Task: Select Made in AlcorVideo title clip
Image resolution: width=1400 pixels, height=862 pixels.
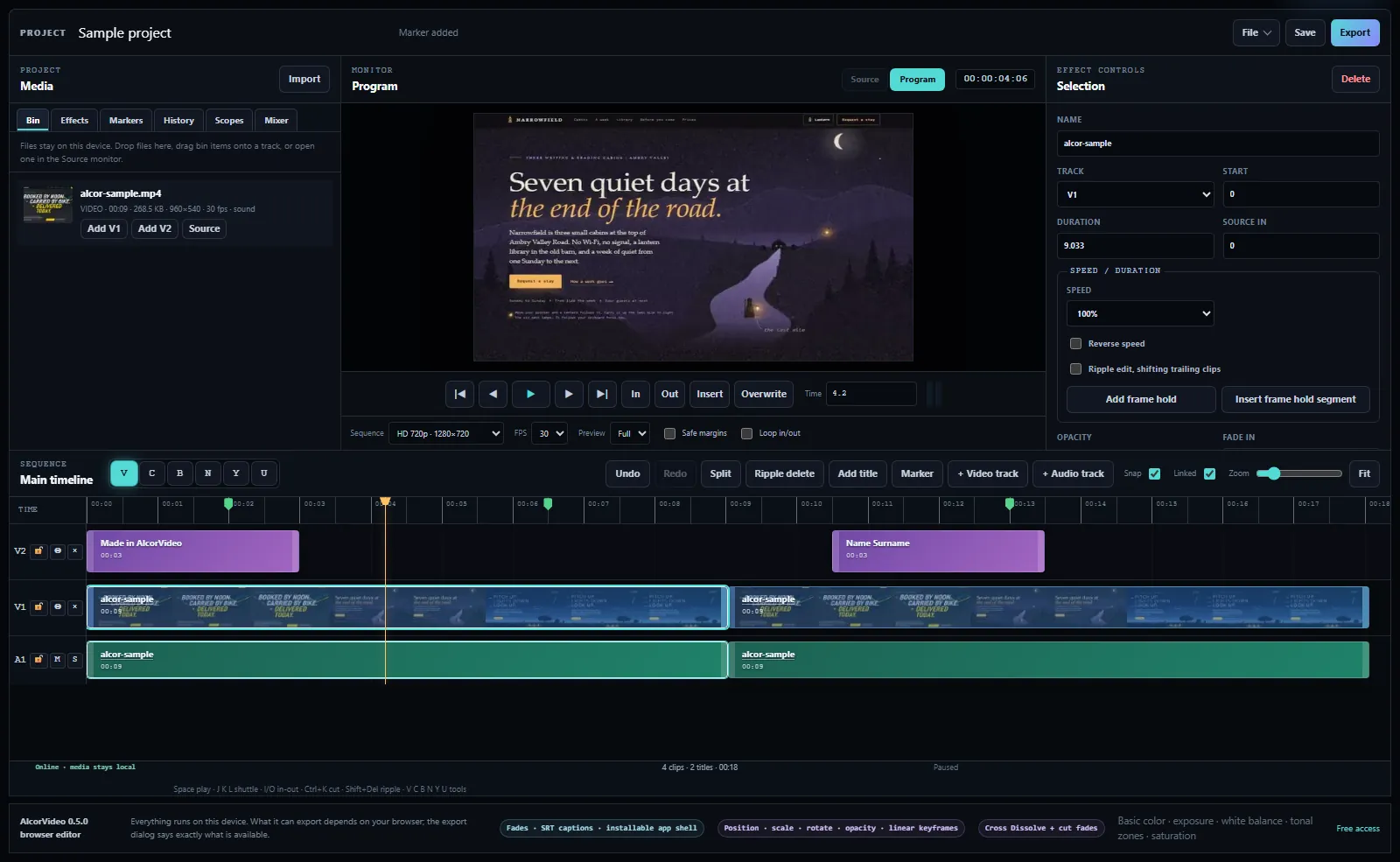Action: 192,551
